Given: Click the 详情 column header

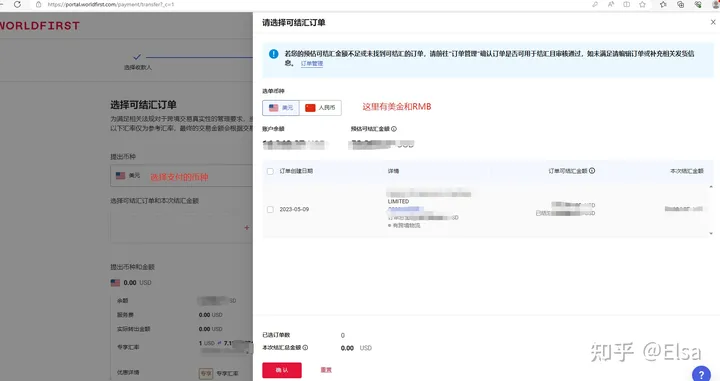Looking at the screenshot, I should 394,171.
